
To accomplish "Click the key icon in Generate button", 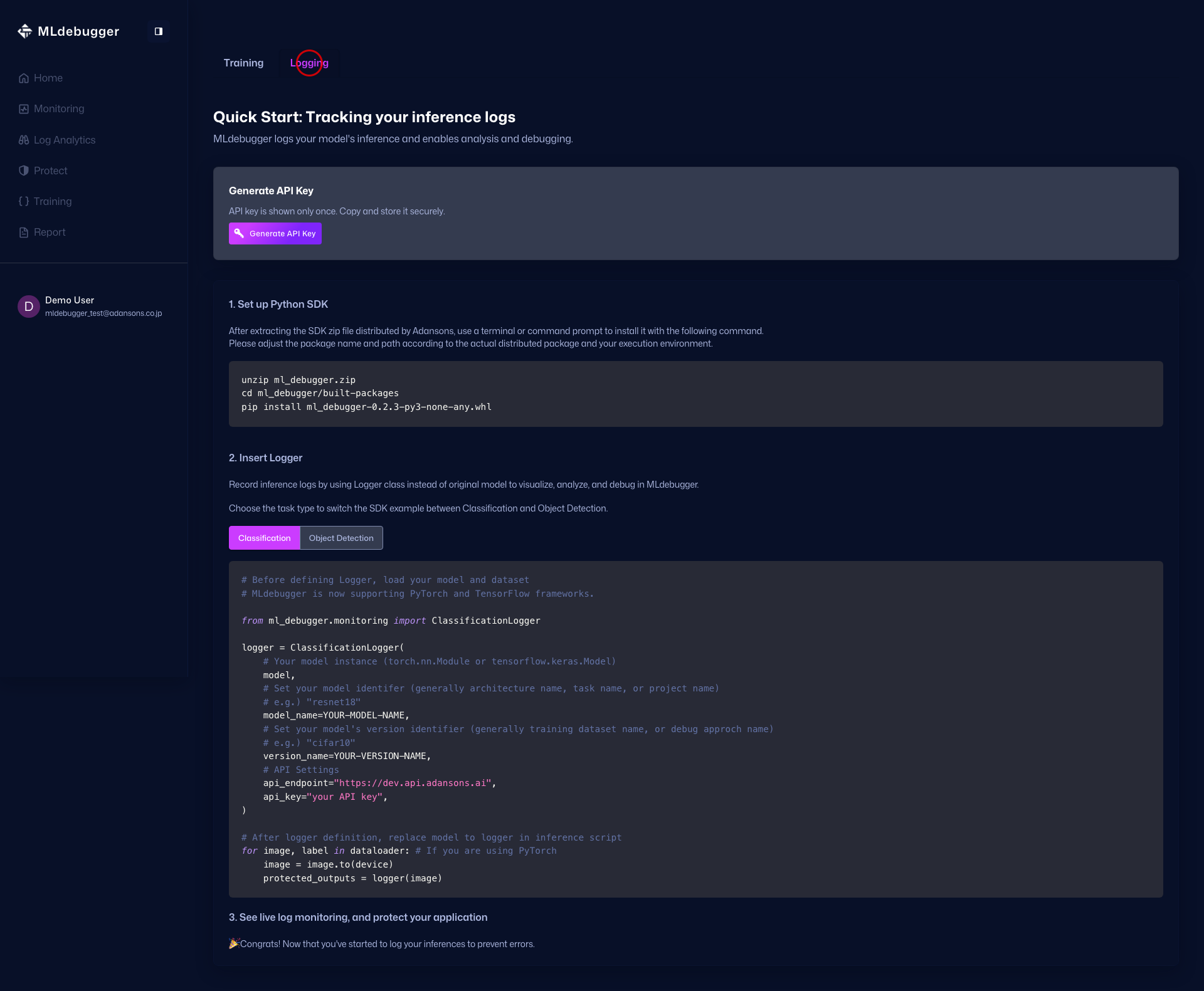I will click(x=239, y=233).
